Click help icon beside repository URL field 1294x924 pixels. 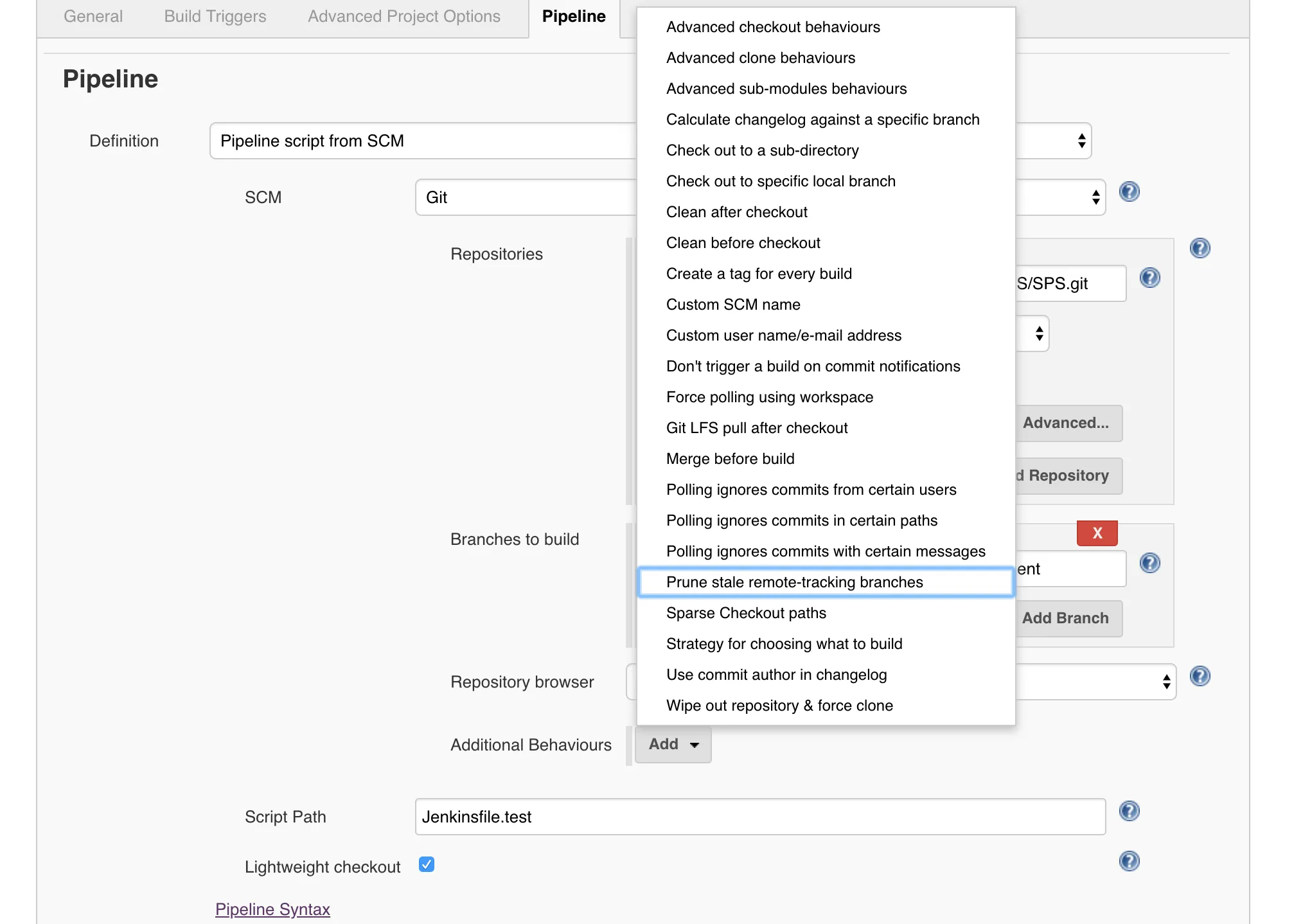1149,278
